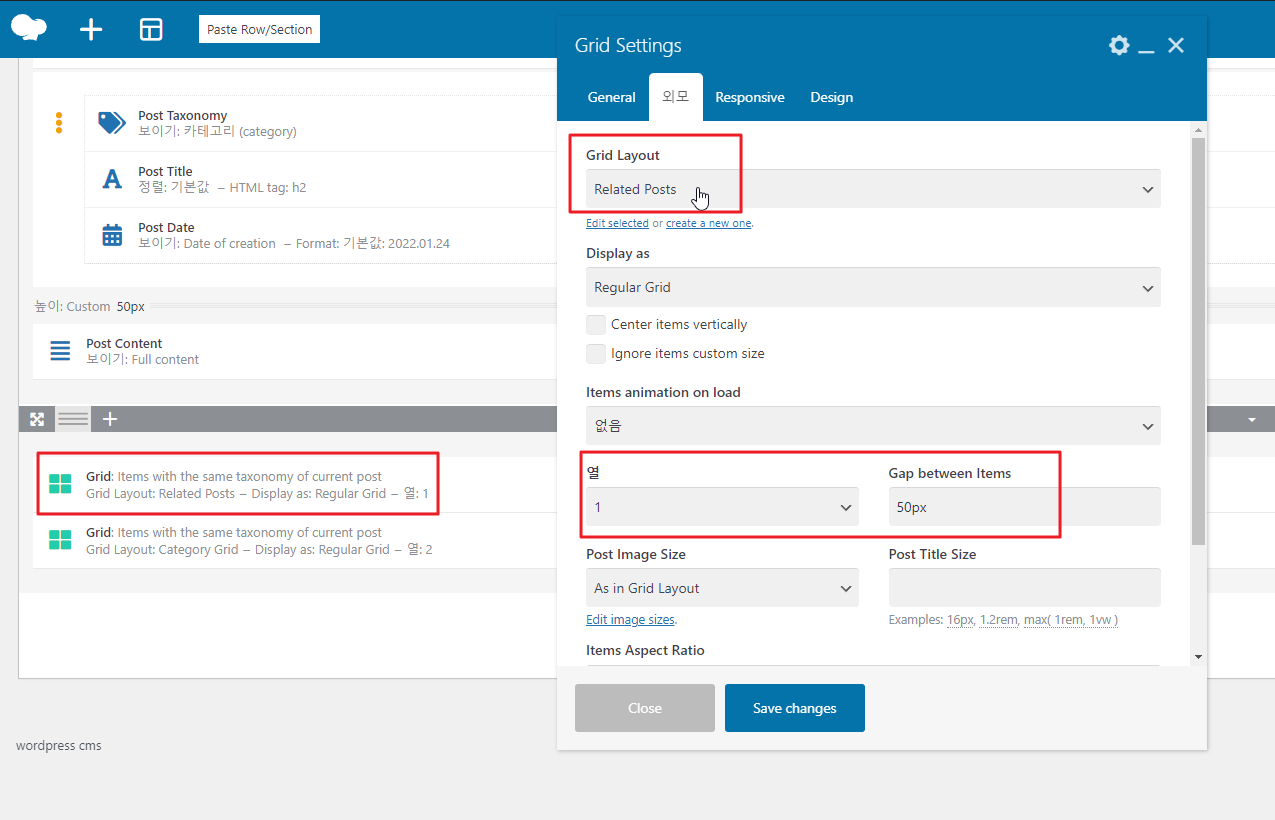Open Grid Settings gear icon

click(x=1119, y=45)
